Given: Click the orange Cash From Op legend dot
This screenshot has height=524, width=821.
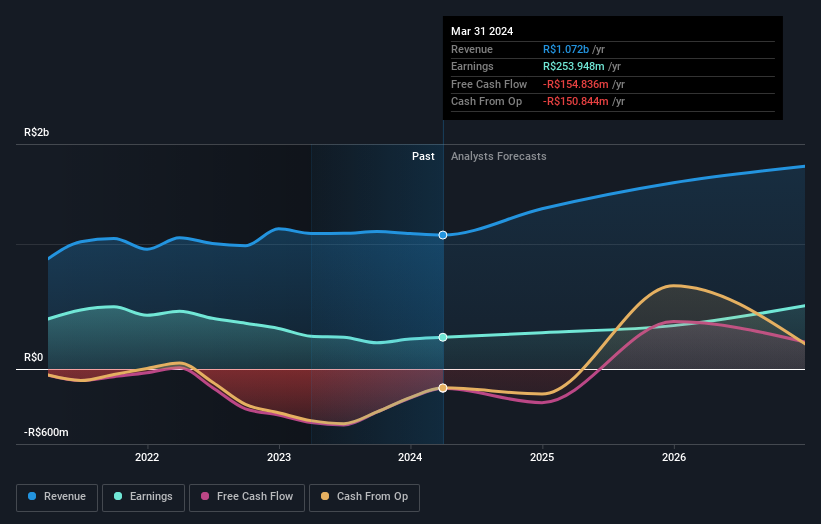Looking at the screenshot, I should pyautogui.click(x=325, y=496).
